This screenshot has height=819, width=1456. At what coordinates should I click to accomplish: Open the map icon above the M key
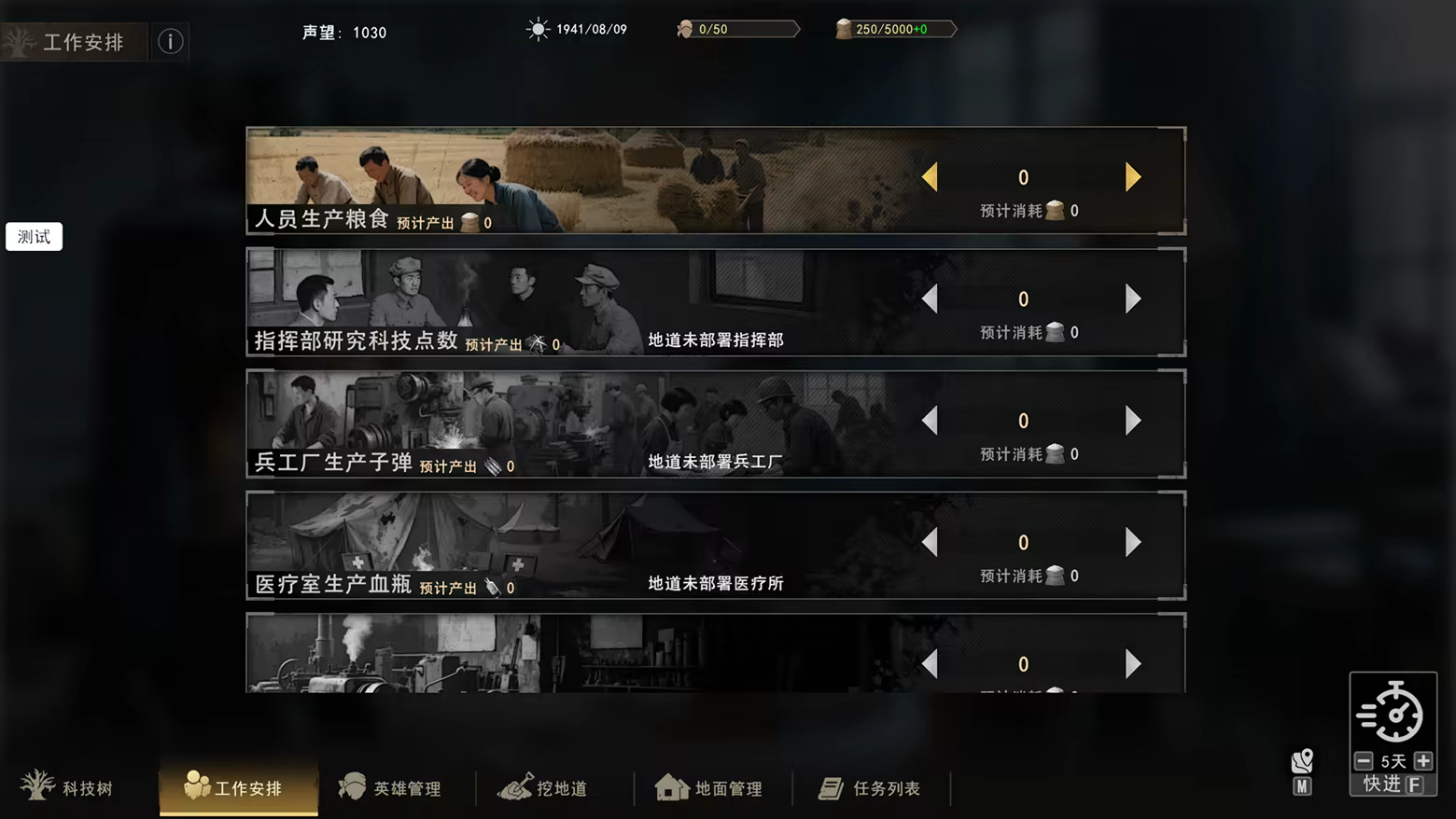click(1302, 761)
